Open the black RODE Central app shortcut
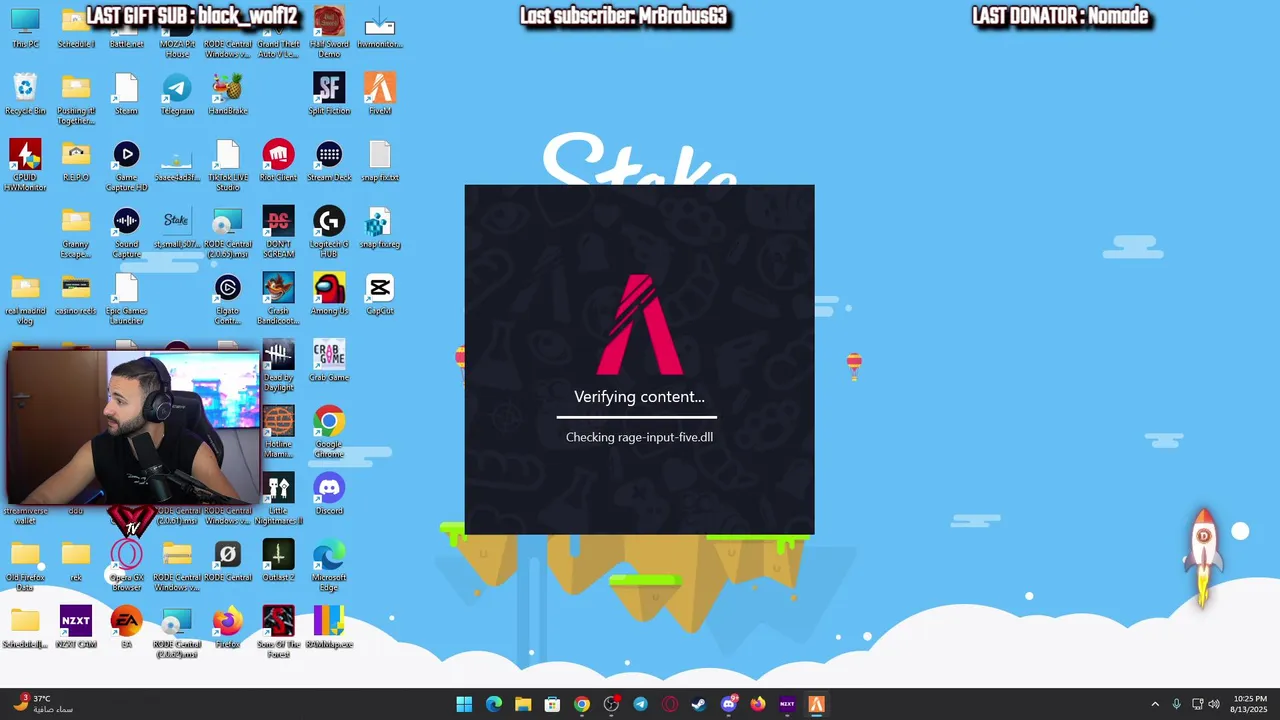 click(227, 560)
